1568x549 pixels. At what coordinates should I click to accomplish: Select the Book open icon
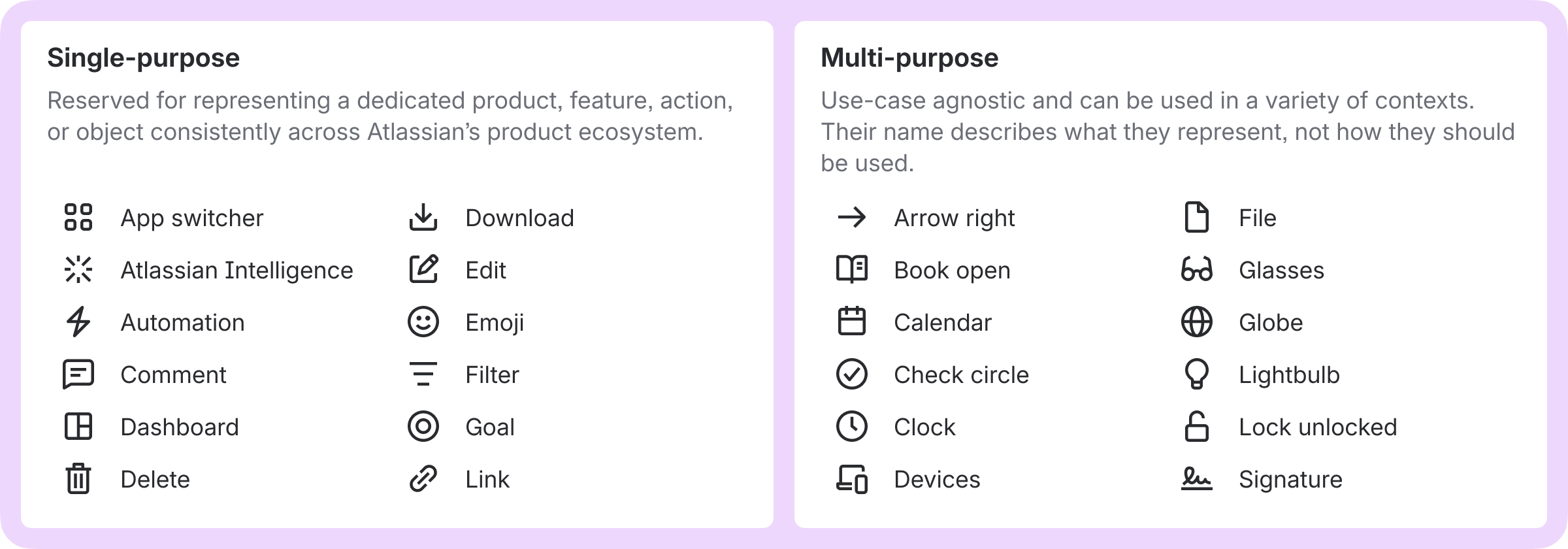(x=852, y=270)
